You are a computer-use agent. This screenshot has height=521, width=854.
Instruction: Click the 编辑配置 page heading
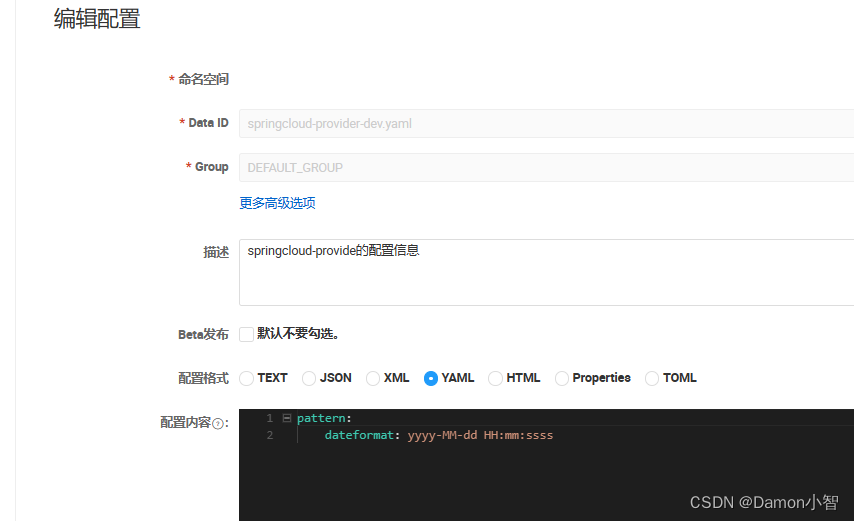97,19
